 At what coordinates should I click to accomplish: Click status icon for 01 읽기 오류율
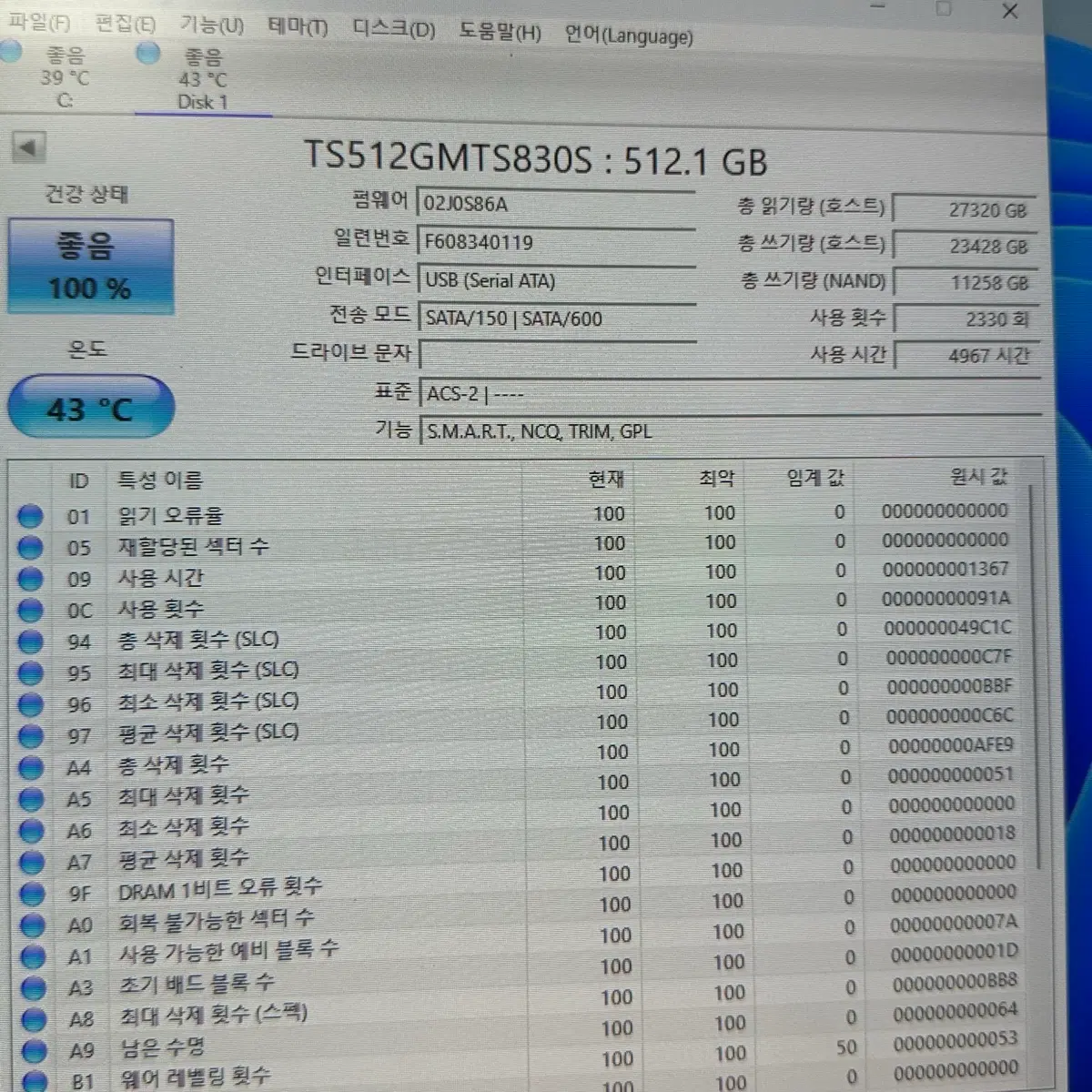click(30, 517)
